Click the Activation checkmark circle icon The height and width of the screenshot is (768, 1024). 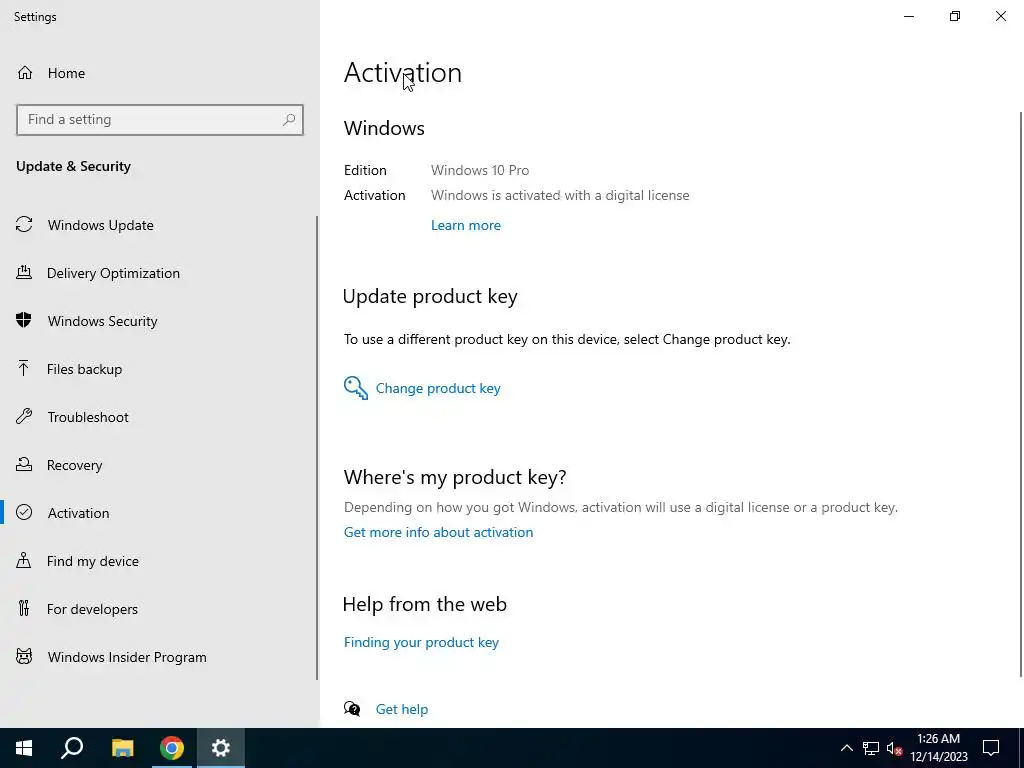(24, 512)
